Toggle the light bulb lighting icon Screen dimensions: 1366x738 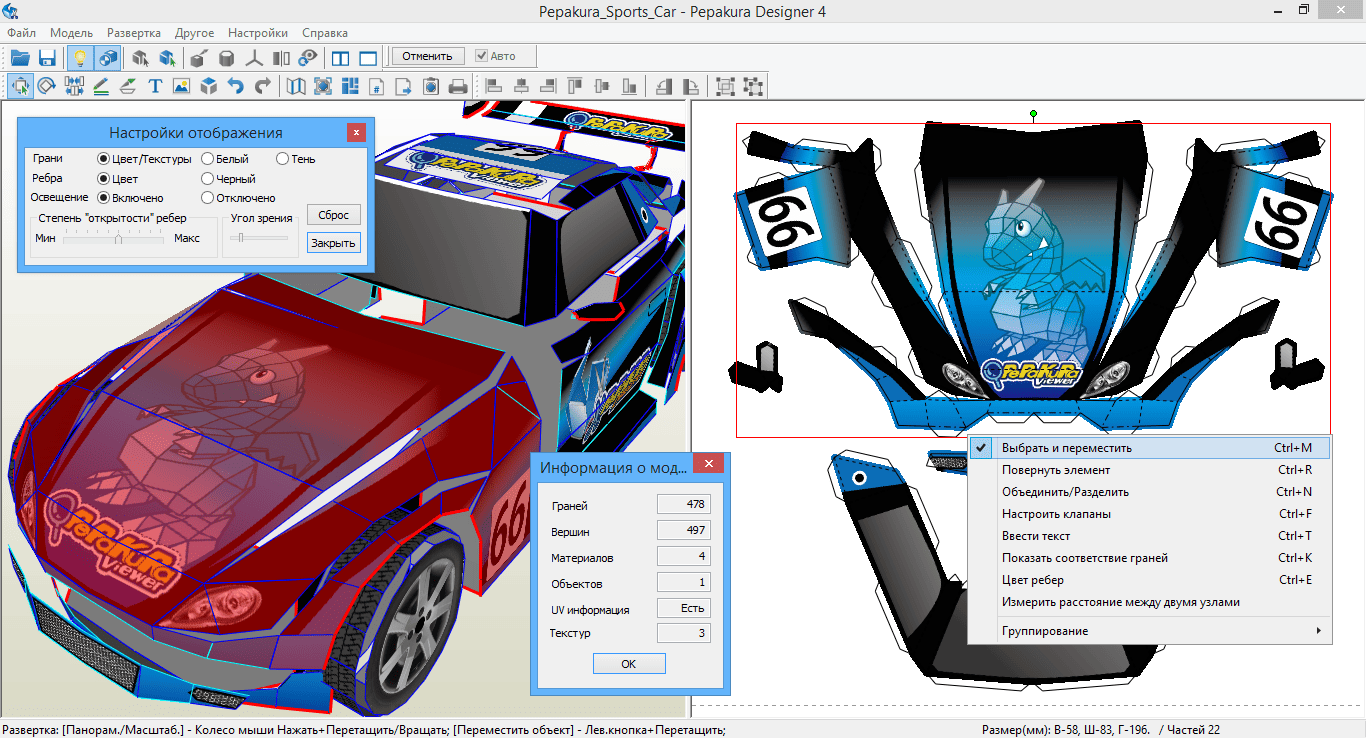point(81,57)
